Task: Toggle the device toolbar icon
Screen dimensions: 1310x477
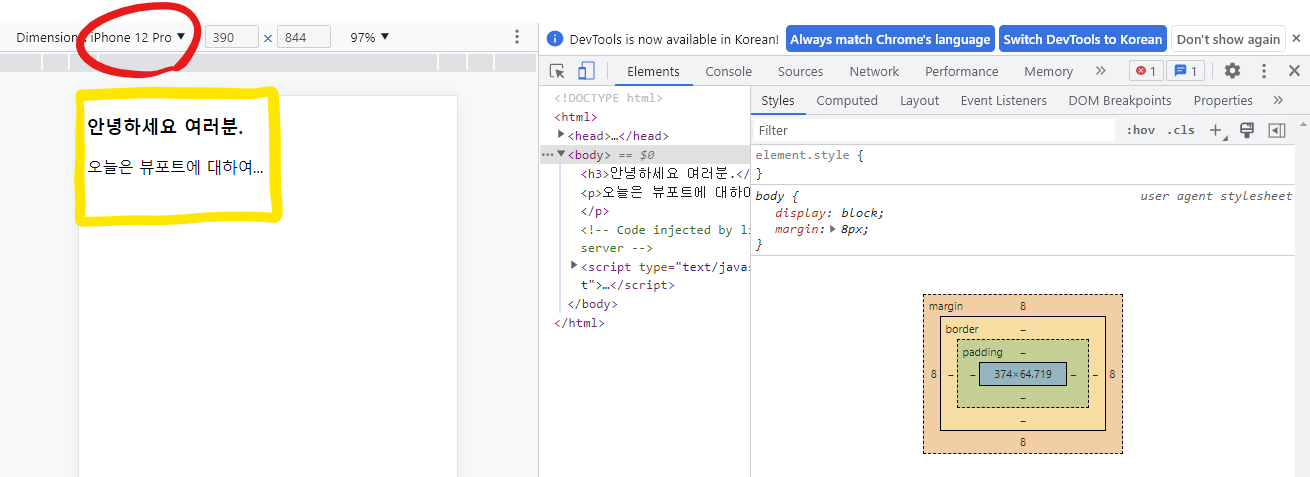Action: [x=586, y=71]
